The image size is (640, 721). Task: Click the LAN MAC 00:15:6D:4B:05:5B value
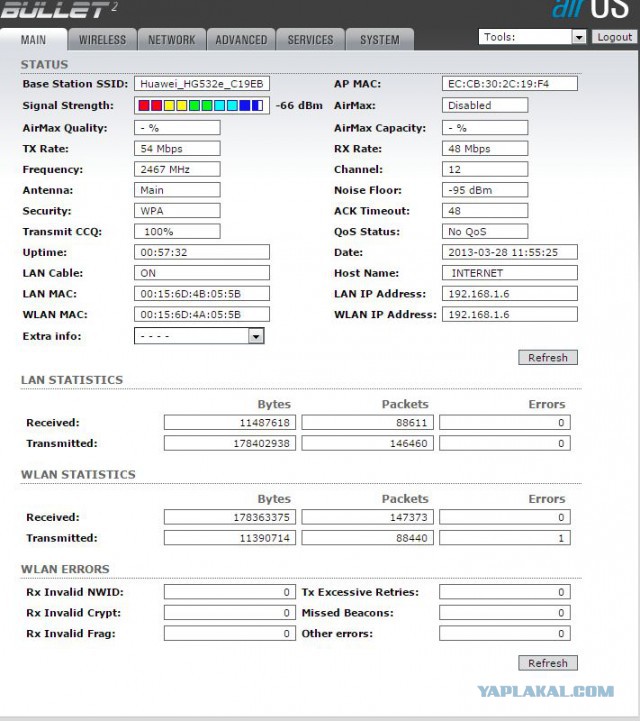[x=201, y=293]
